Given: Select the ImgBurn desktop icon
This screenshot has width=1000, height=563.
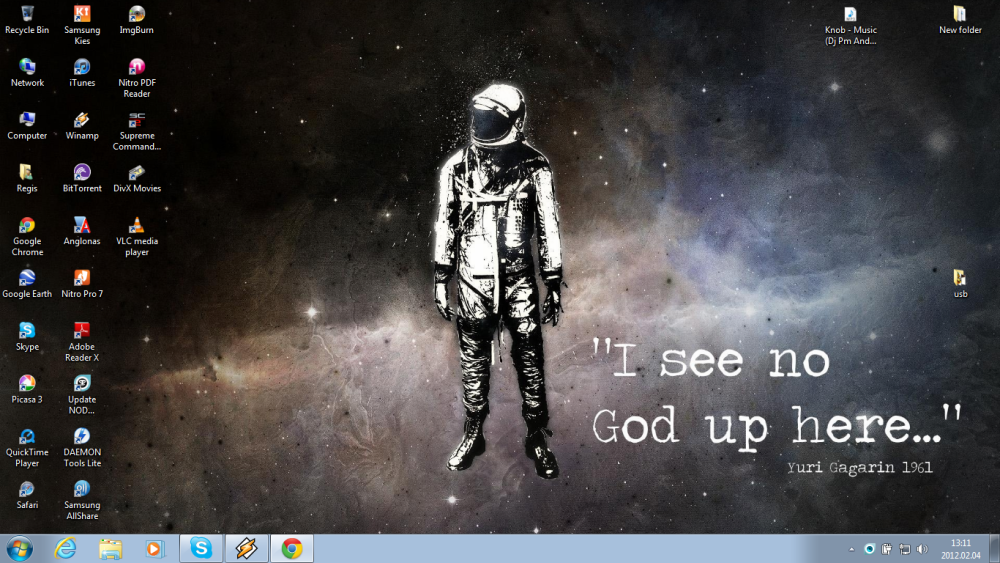Looking at the screenshot, I should click(x=136, y=20).
